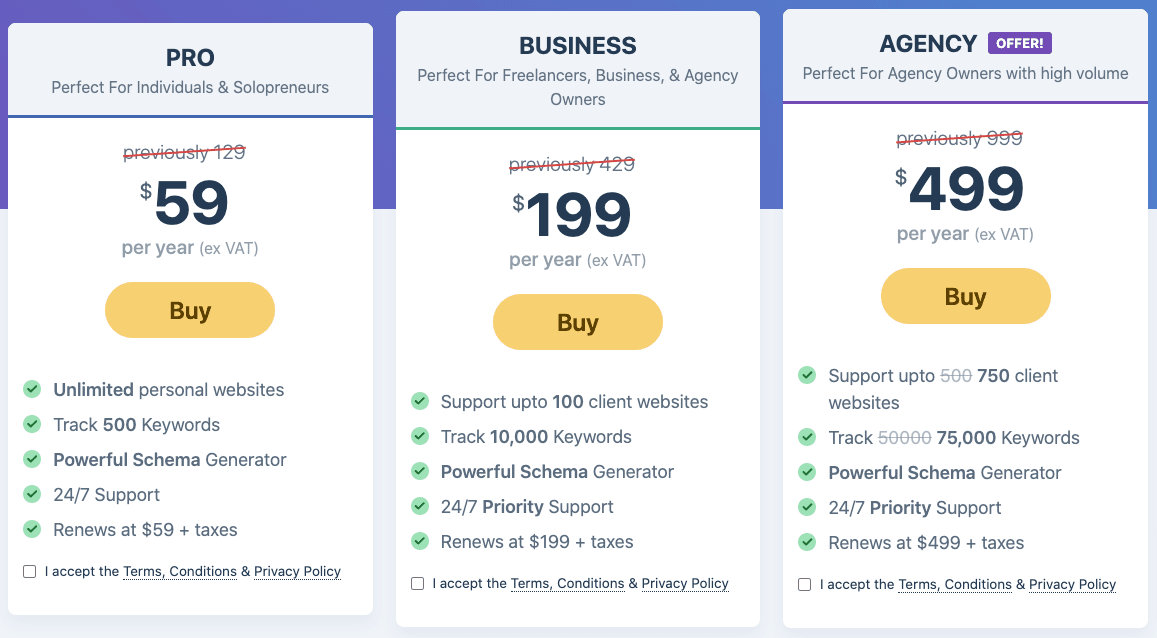Buy the AGENCY plan at $499

point(965,297)
